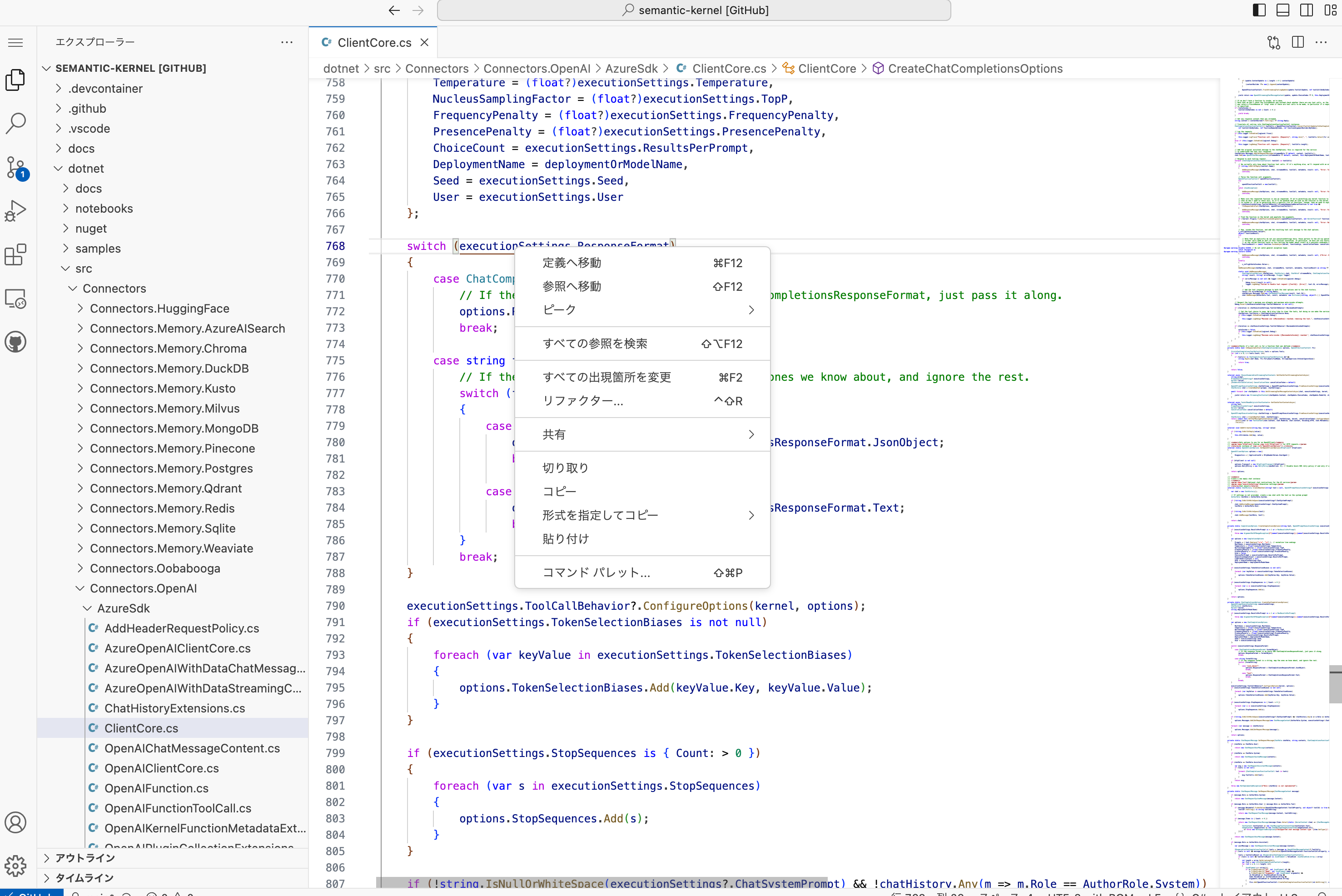Open the GitHub view in the activity bar
The image size is (1342, 896).
16,342
